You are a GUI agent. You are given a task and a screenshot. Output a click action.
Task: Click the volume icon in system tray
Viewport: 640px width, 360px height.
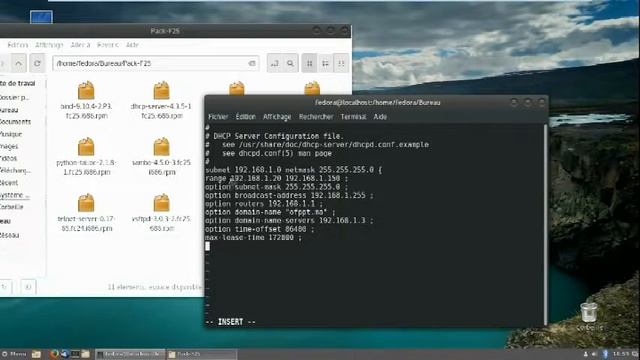pyautogui.click(x=594, y=354)
